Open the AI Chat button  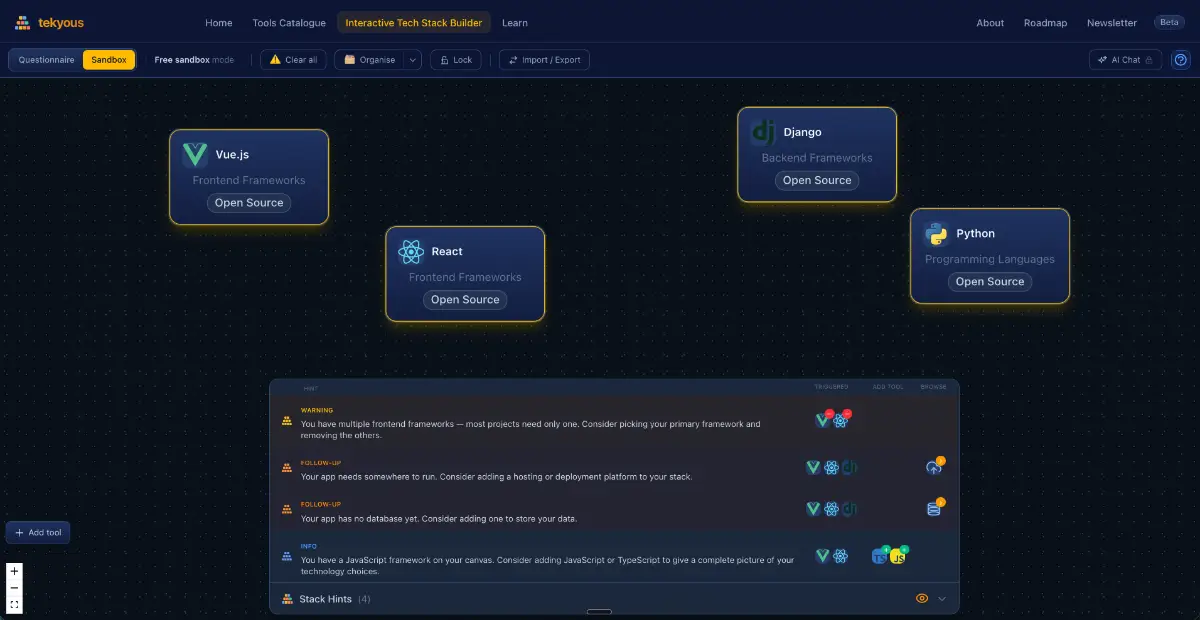click(1125, 60)
